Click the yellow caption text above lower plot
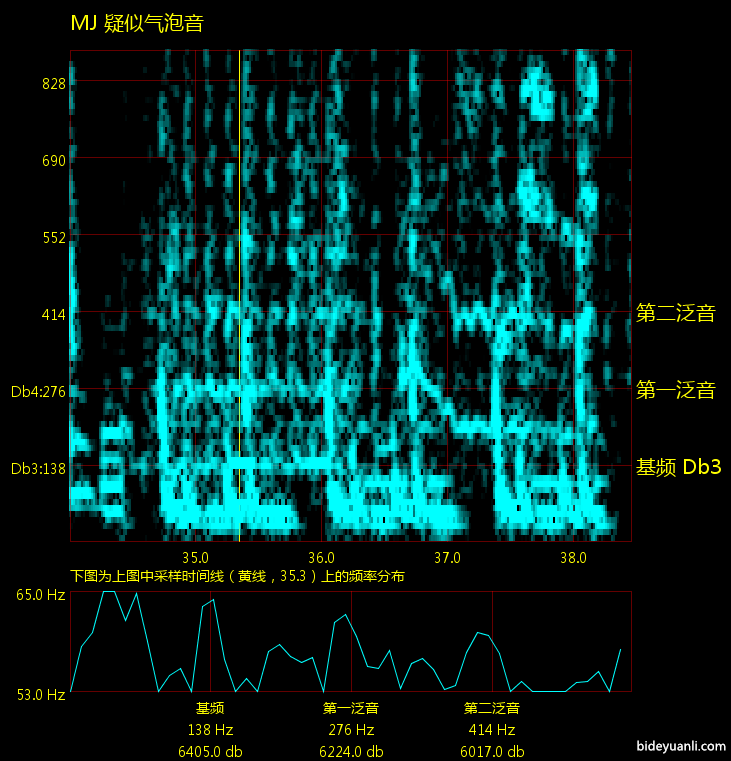The image size is (731, 761). (237, 577)
